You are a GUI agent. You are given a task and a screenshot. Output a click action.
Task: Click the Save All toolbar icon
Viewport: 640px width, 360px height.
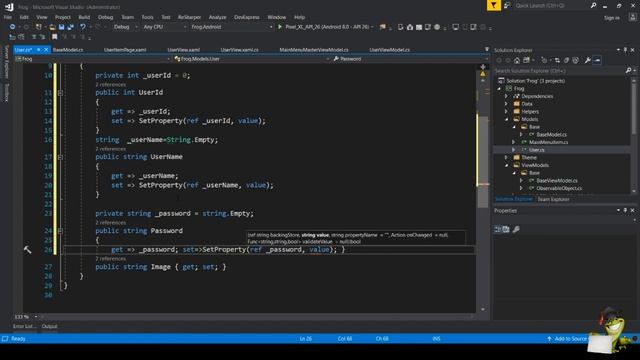pyautogui.click(x=71, y=27)
